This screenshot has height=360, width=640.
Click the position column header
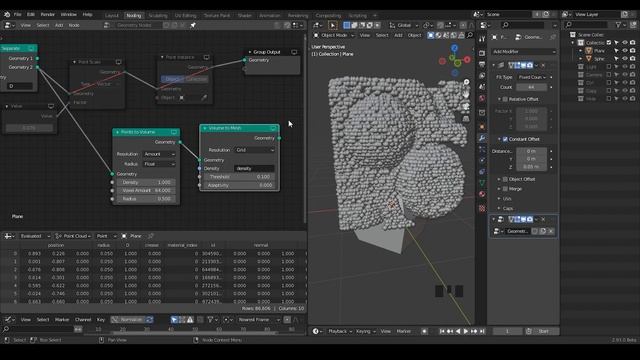point(56,245)
